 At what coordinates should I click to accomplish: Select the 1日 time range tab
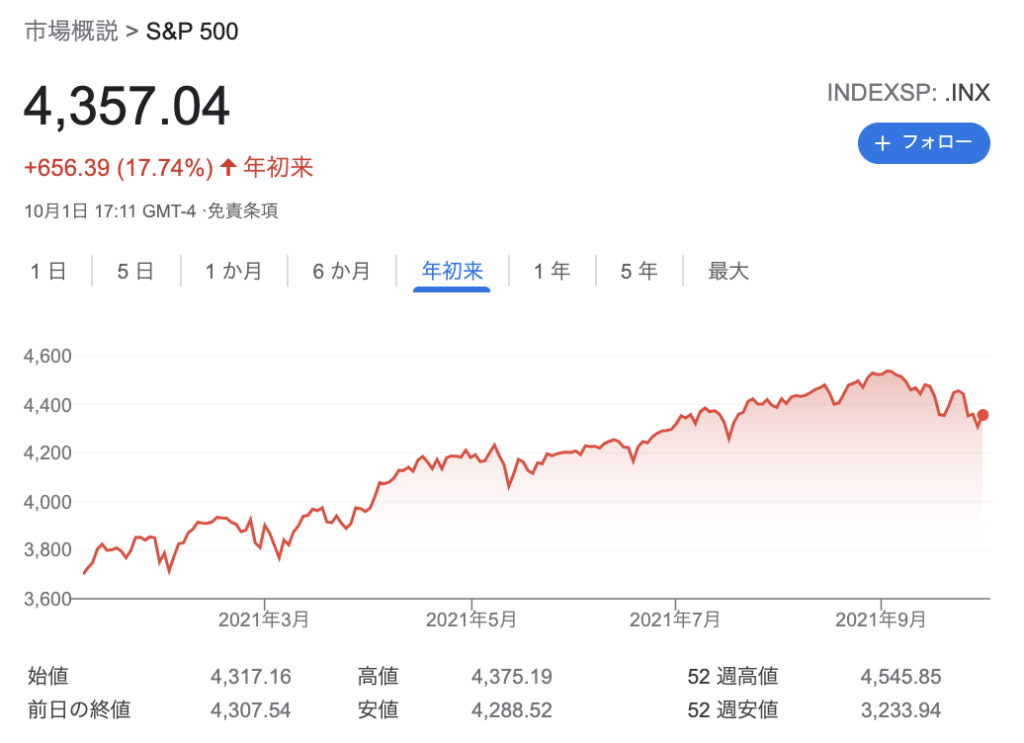(x=48, y=271)
